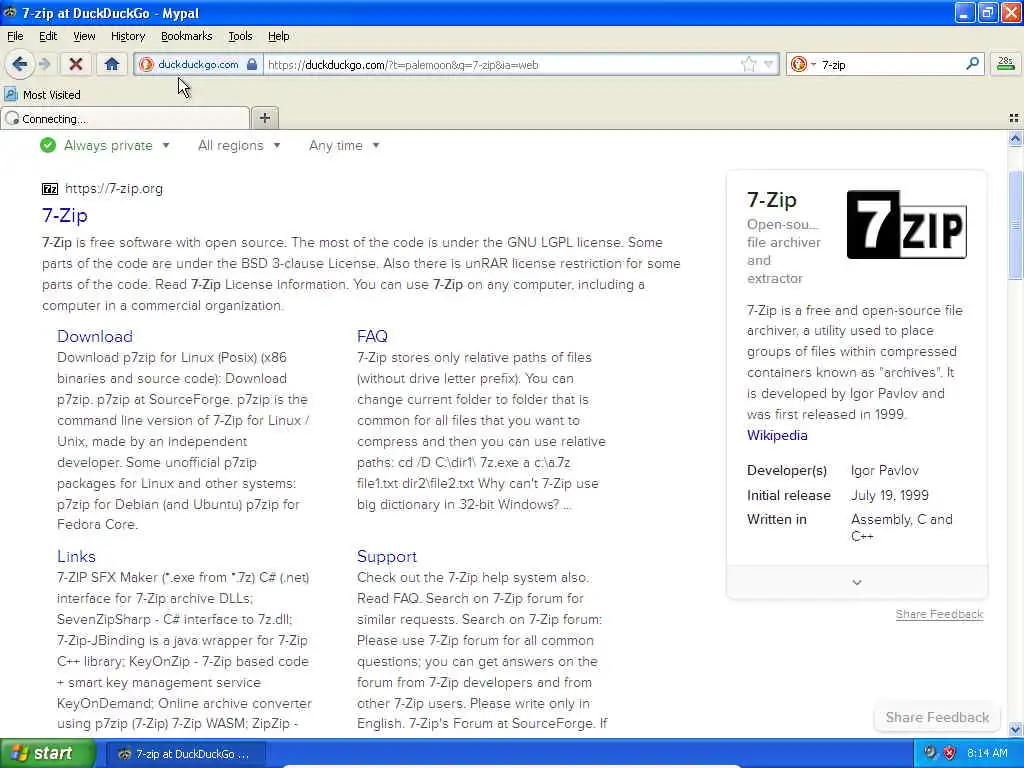
Task: Click the address bar URL field
Action: tap(503, 65)
